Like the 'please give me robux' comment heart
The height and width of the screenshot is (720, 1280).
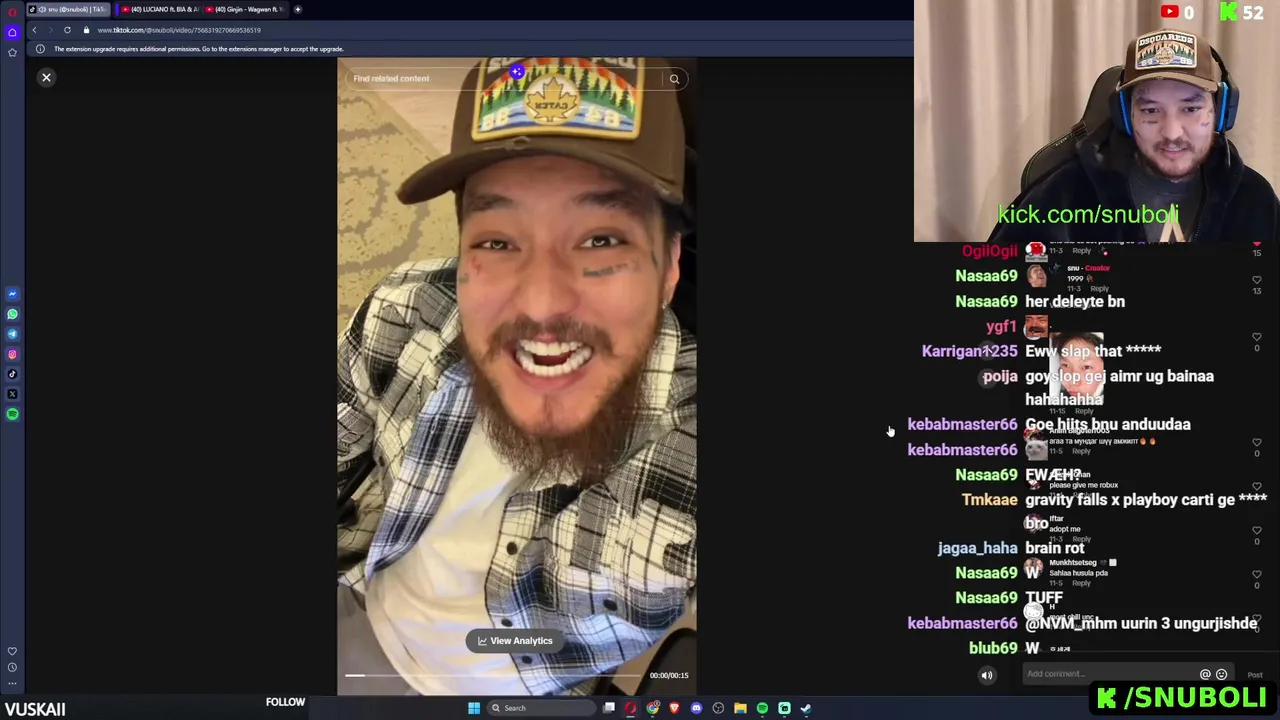tap(1257, 486)
